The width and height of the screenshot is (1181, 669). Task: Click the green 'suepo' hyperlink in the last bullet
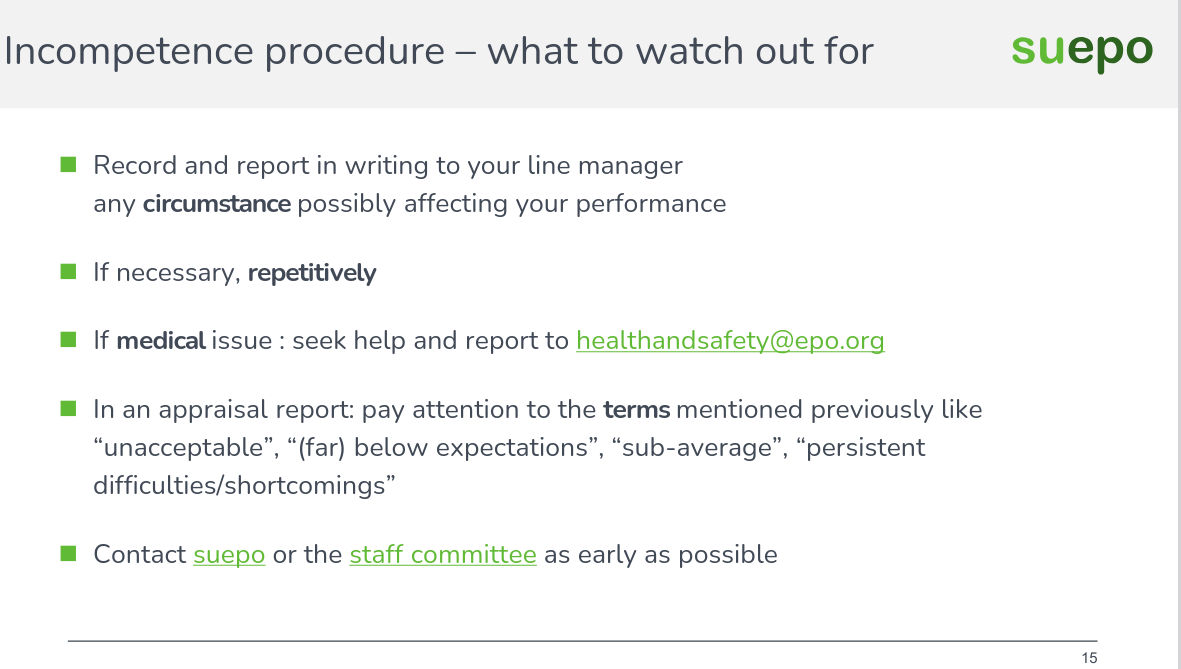tap(229, 555)
